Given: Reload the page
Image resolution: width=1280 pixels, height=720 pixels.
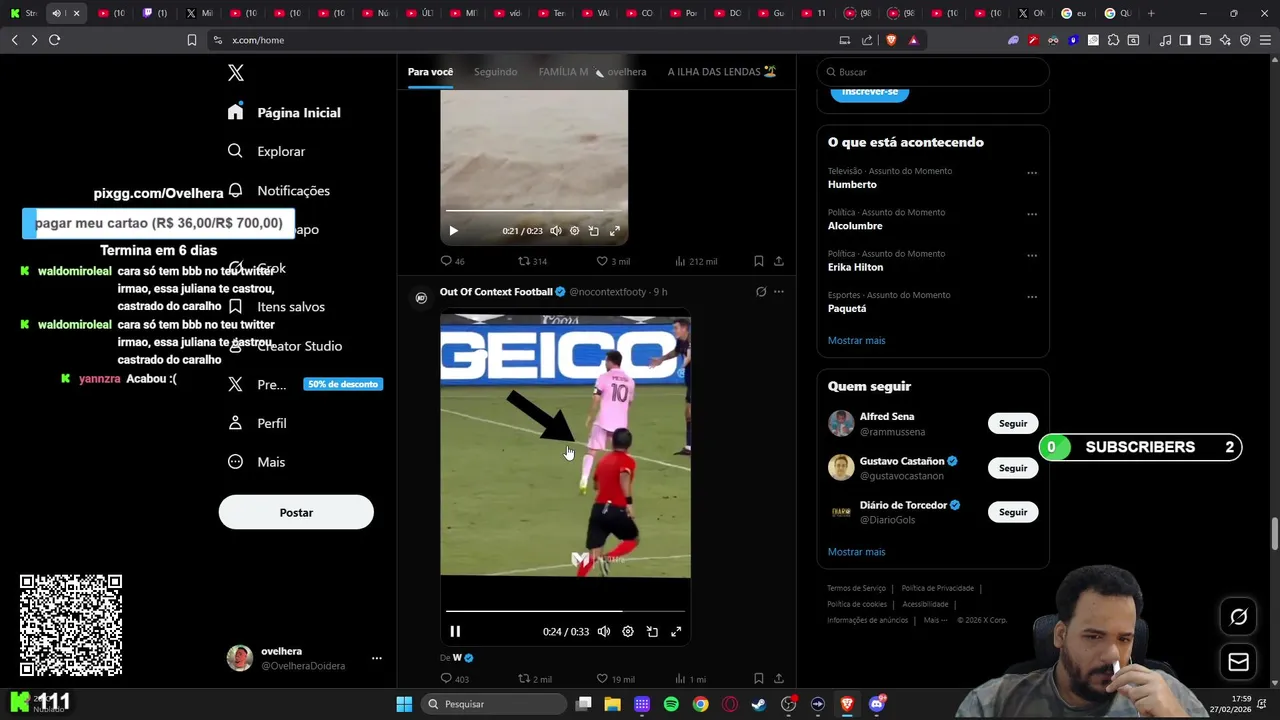Looking at the screenshot, I should [x=54, y=40].
